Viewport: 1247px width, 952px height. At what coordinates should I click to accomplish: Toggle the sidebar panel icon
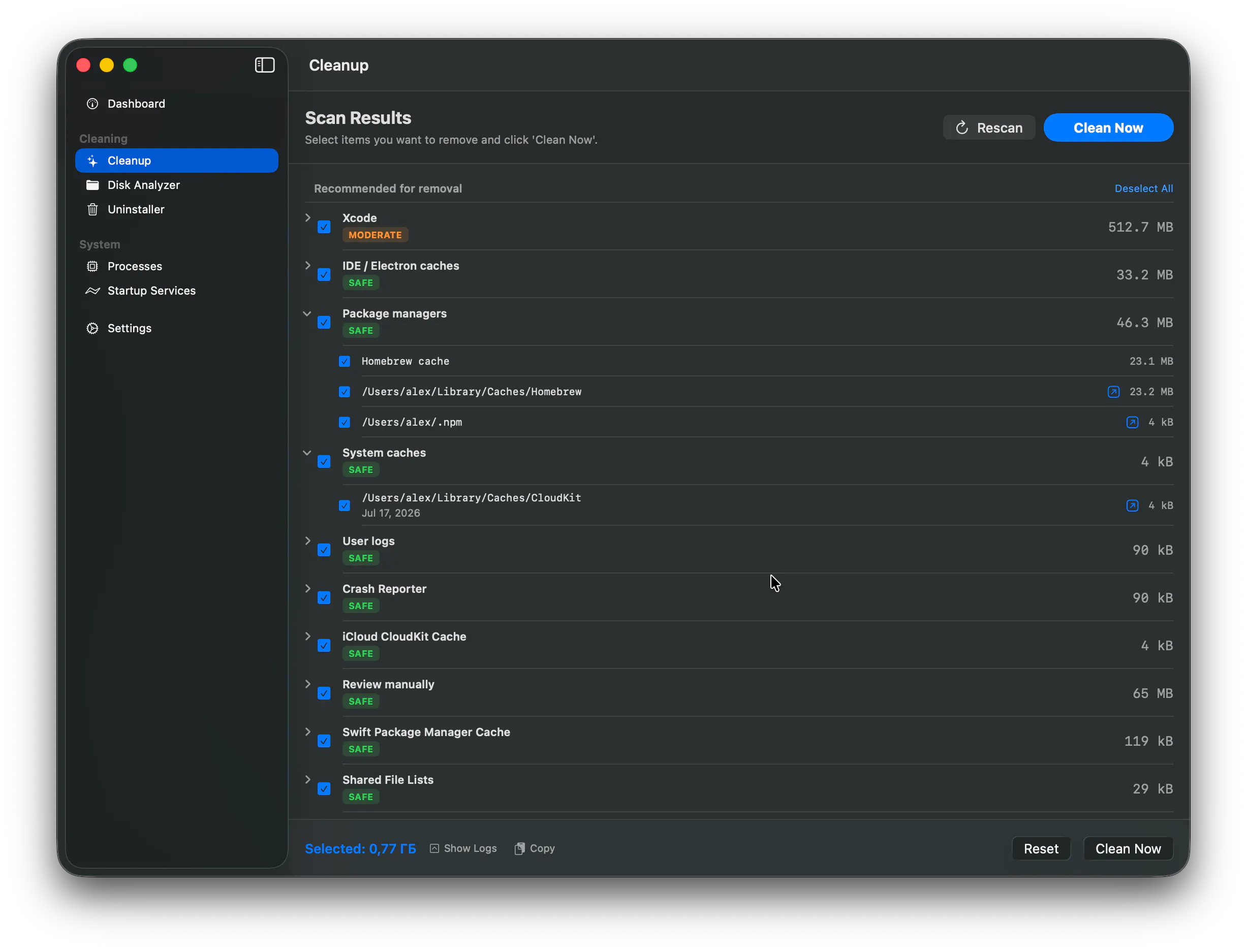[x=265, y=65]
